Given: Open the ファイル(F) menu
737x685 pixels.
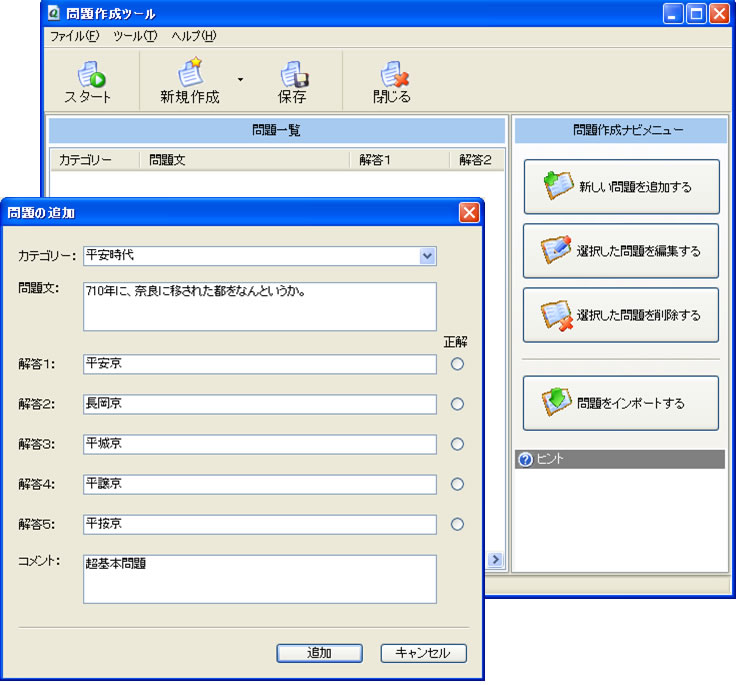Looking at the screenshot, I should pyautogui.click(x=75, y=36).
